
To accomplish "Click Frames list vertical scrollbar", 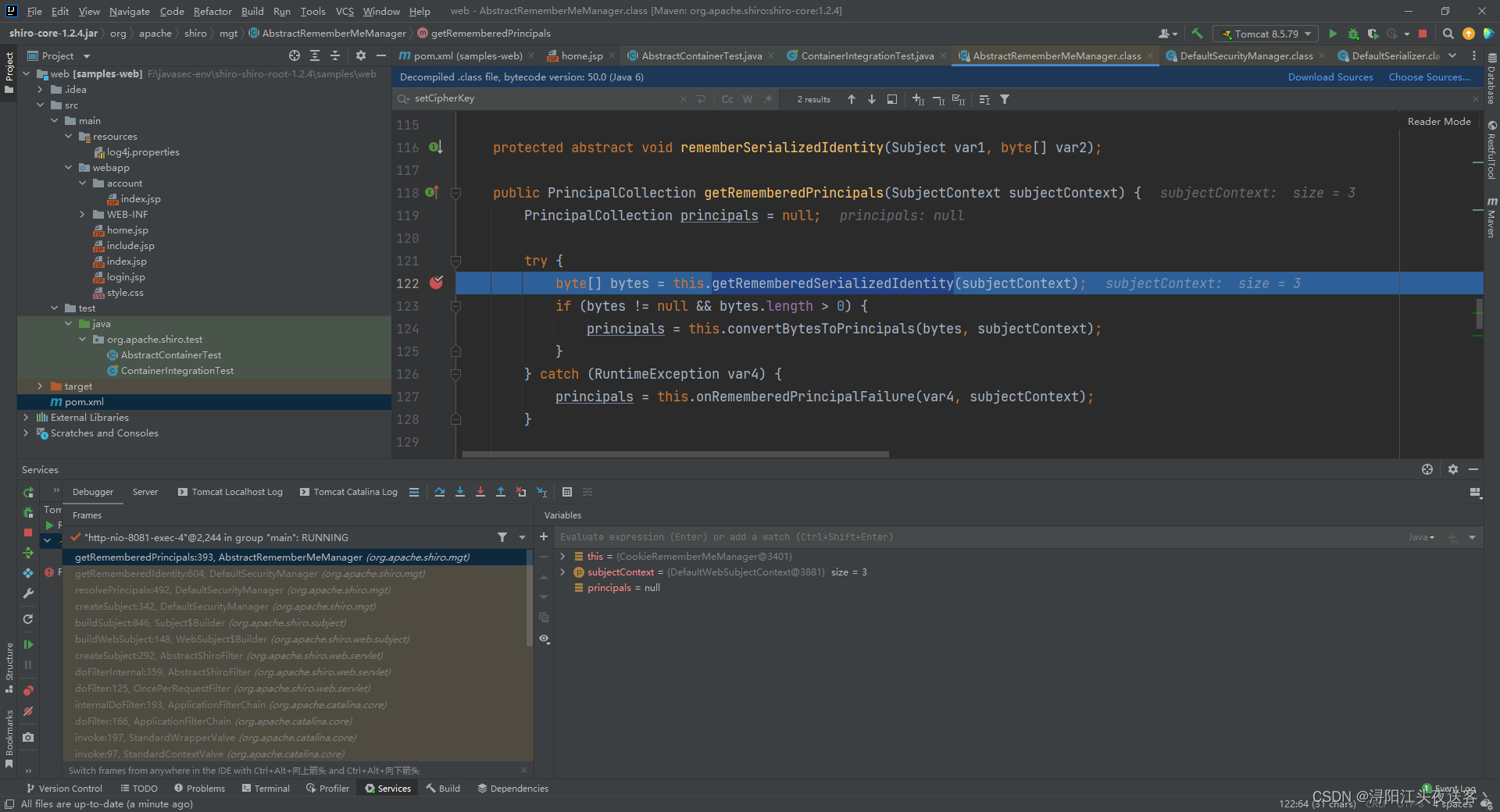I will (x=530, y=597).
